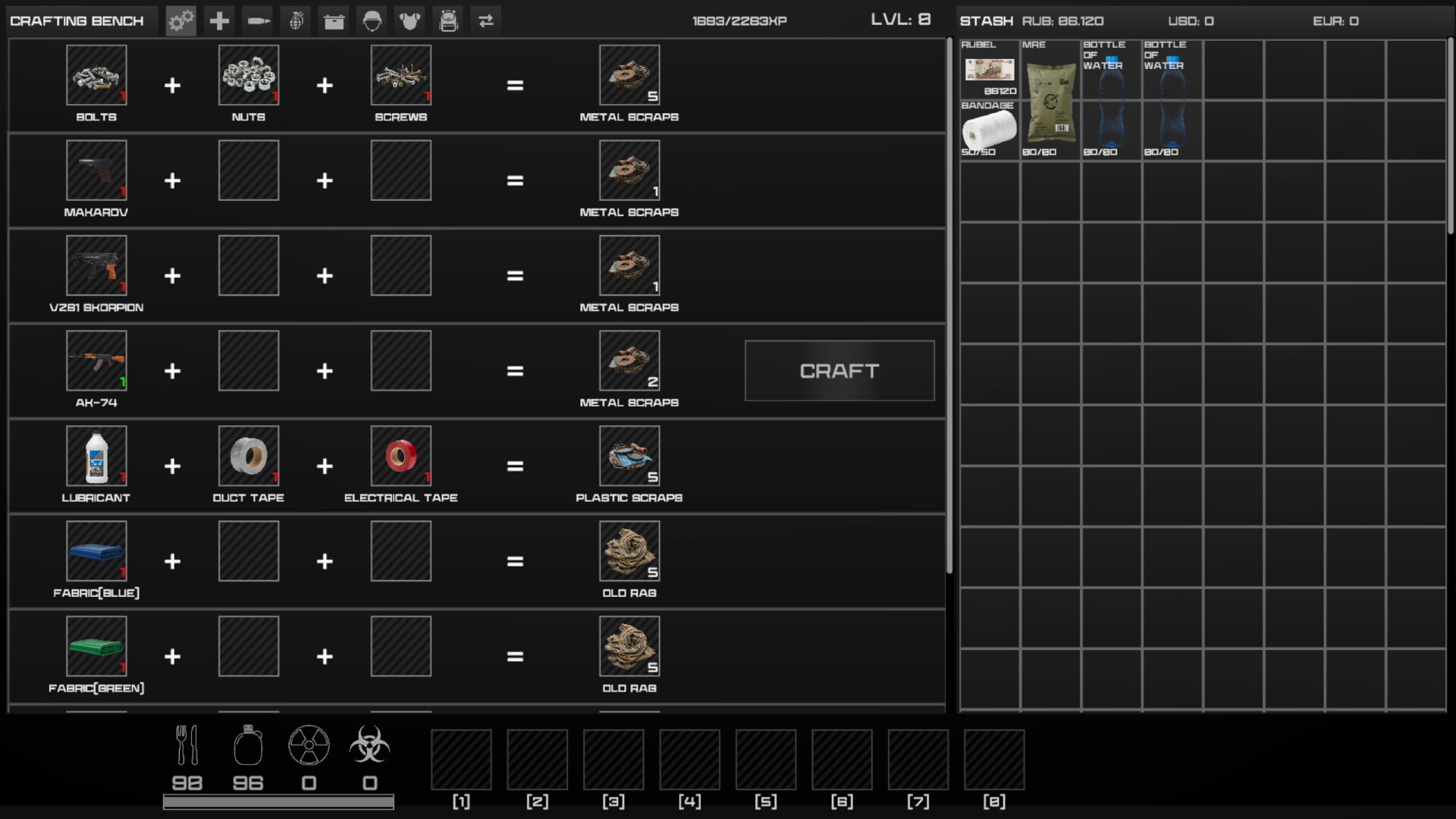Click the CRAFTING BENCH header
This screenshot has width=1456, height=819.
77,20
